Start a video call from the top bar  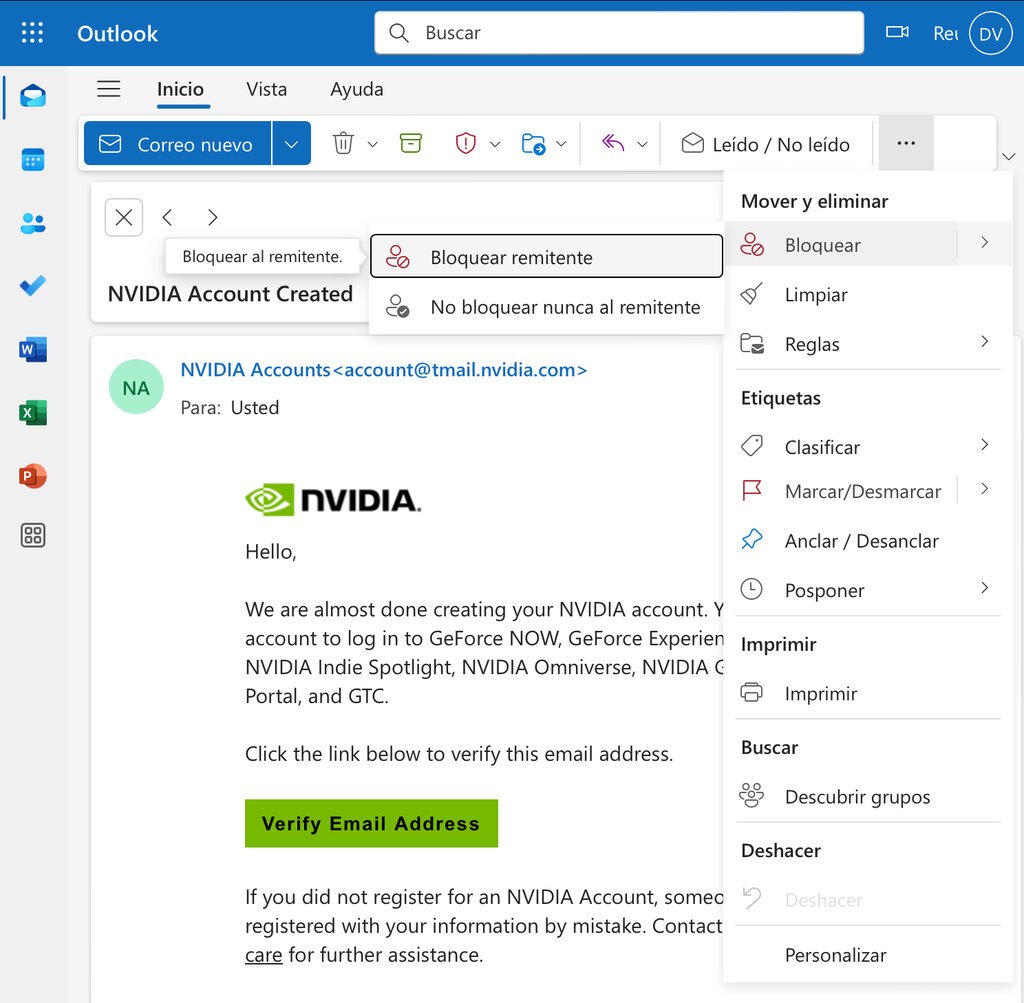coord(896,31)
